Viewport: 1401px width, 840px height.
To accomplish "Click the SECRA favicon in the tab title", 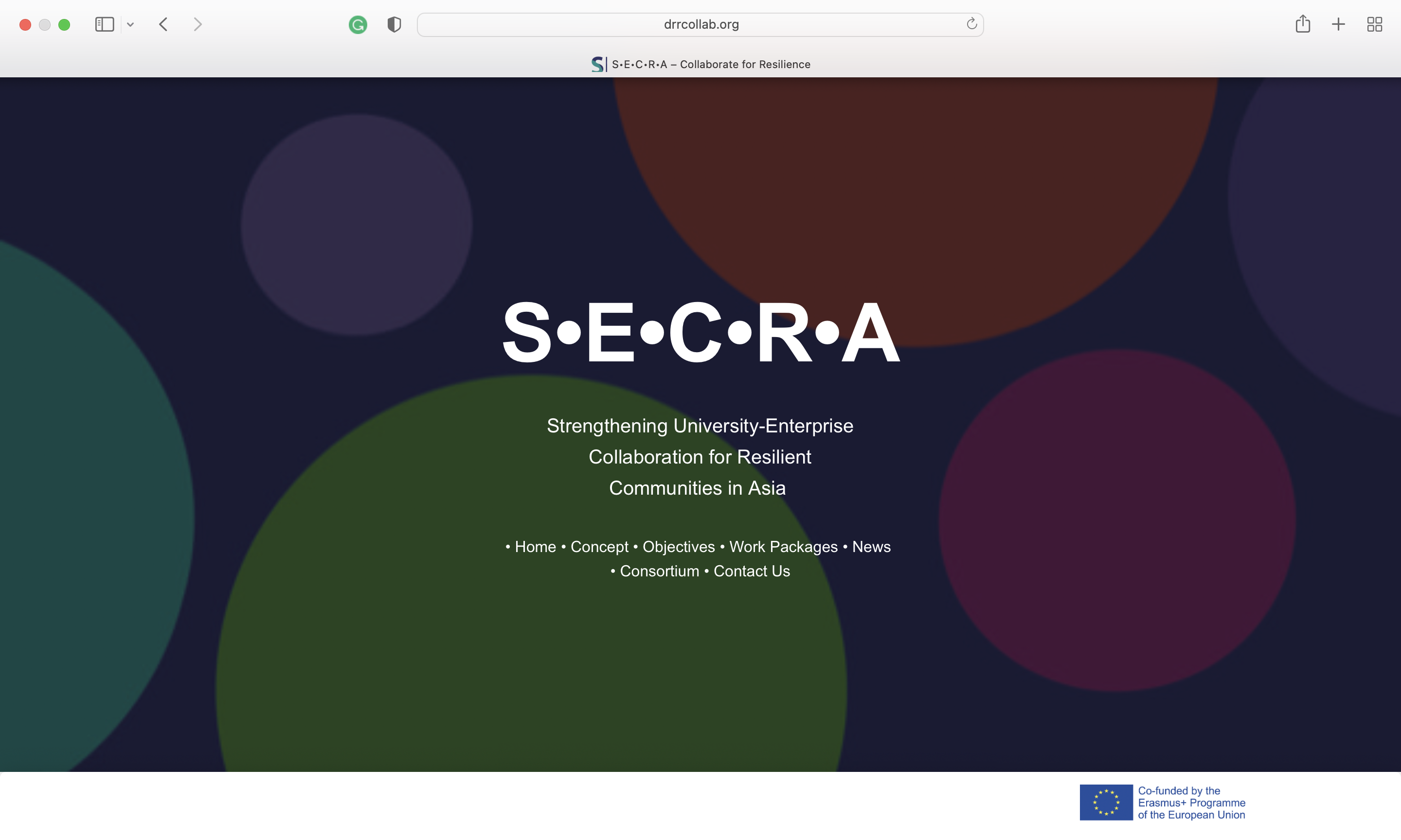I will coord(597,64).
